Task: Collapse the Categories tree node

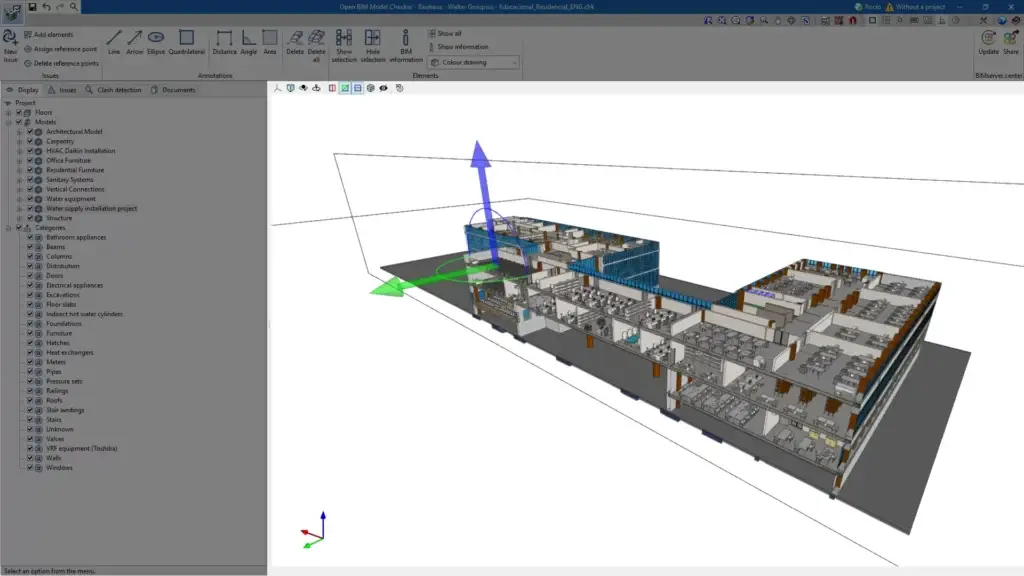Action: (x=8, y=228)
